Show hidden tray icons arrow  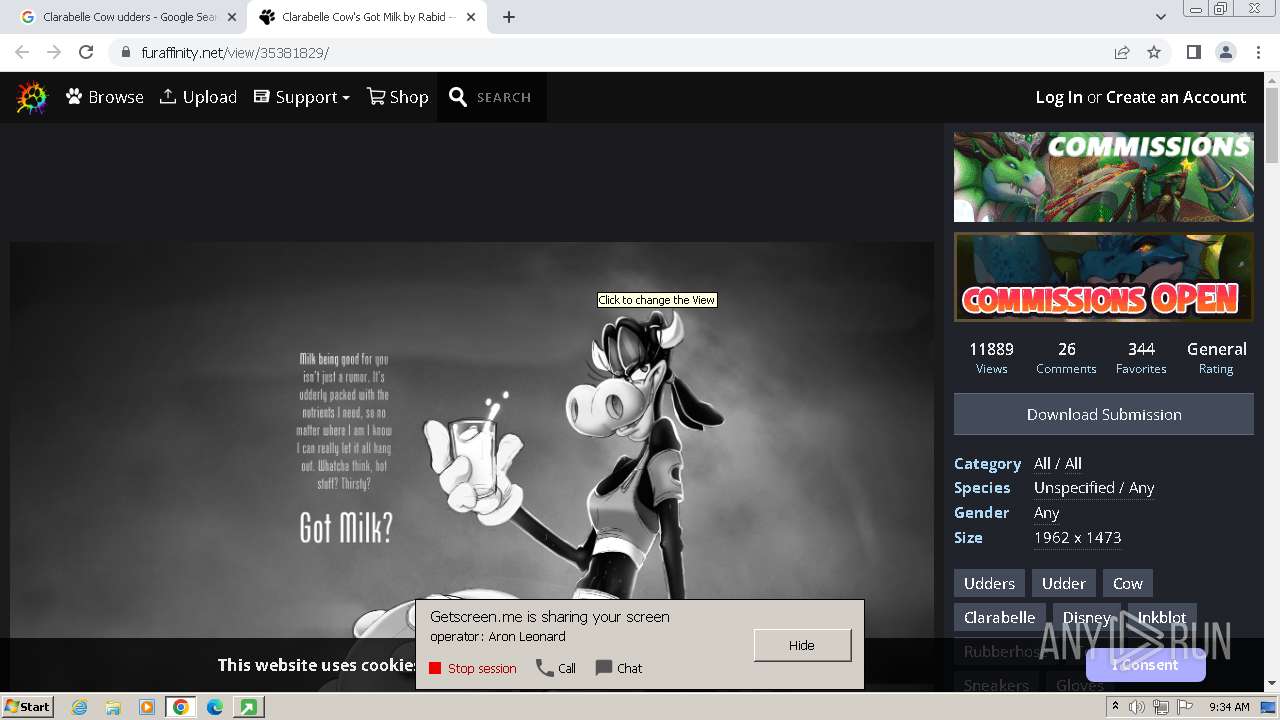pyautogui.click(x=1116, y=706)
